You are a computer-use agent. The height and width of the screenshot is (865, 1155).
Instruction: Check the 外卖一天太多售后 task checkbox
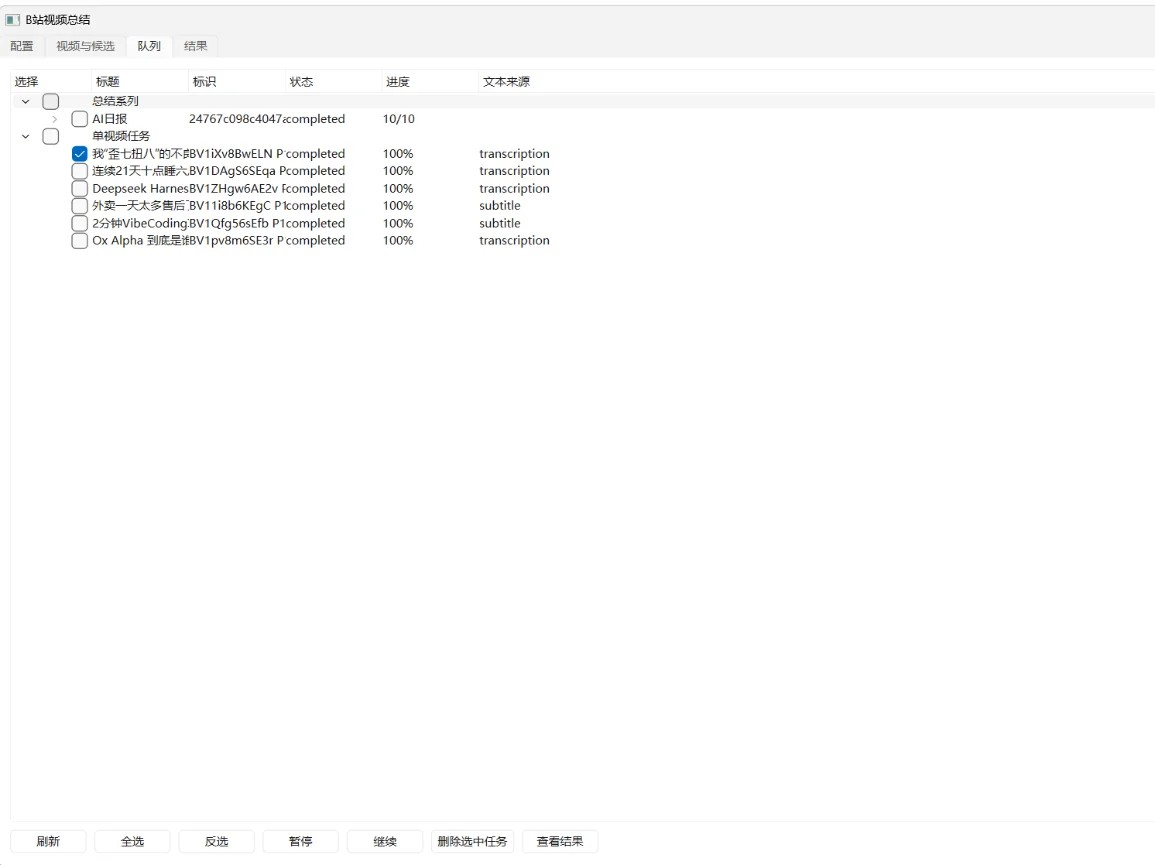[80, 206]
